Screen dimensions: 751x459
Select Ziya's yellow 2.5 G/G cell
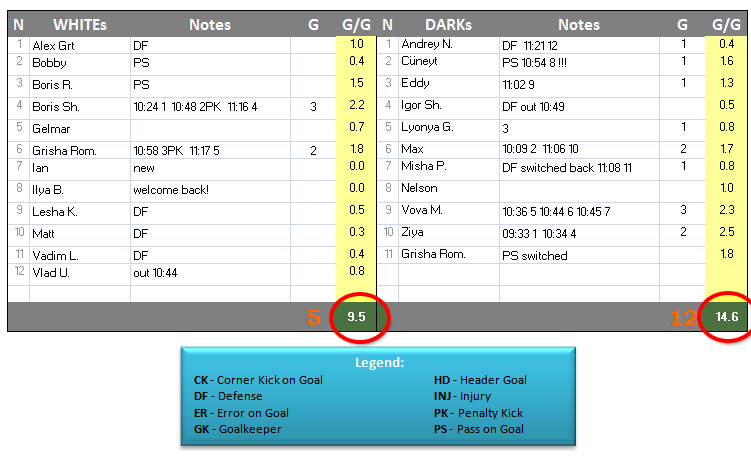tap(725, 232)
